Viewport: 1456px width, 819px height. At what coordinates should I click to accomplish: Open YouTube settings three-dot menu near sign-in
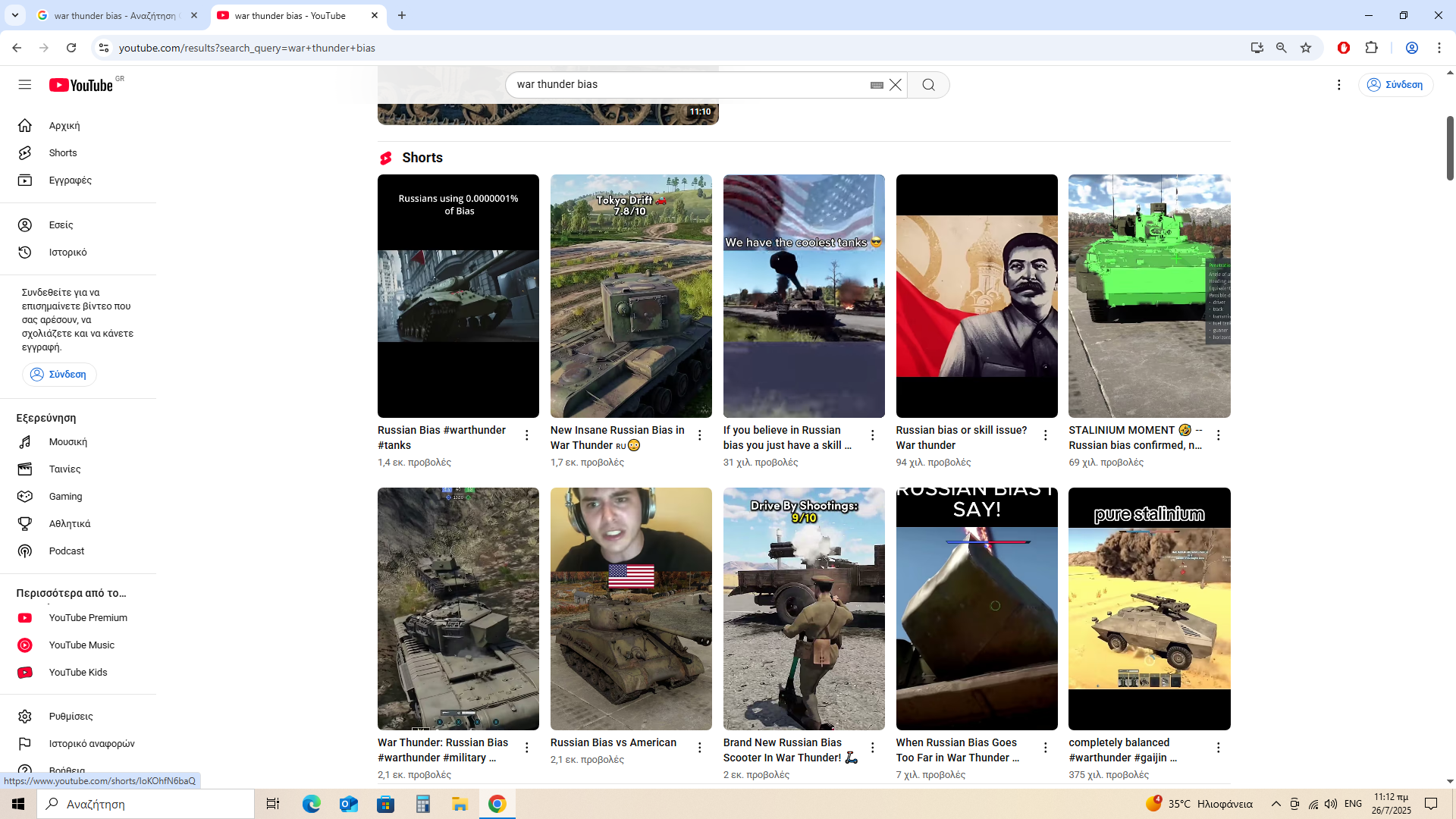tap(1338, 85)
